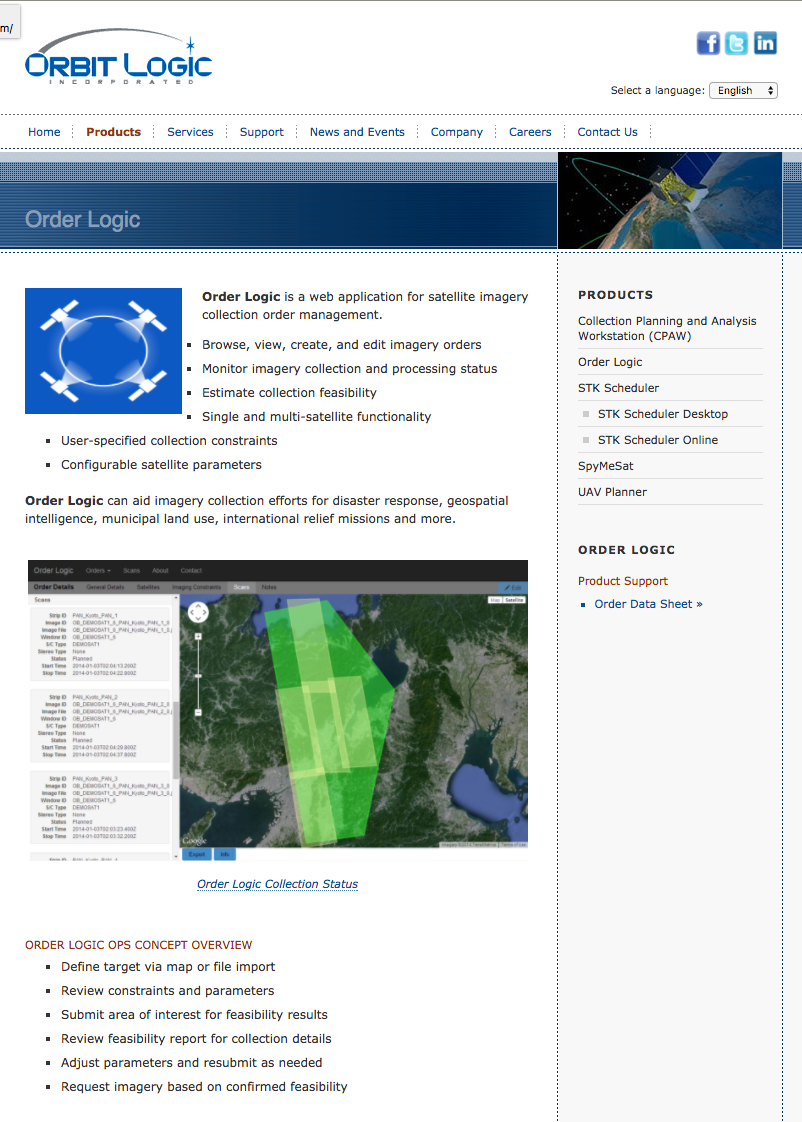Open the Contact Us menu item
The width and height of the screenshot is (802, 1122).
pyautogui.click(x=607, y=132)
